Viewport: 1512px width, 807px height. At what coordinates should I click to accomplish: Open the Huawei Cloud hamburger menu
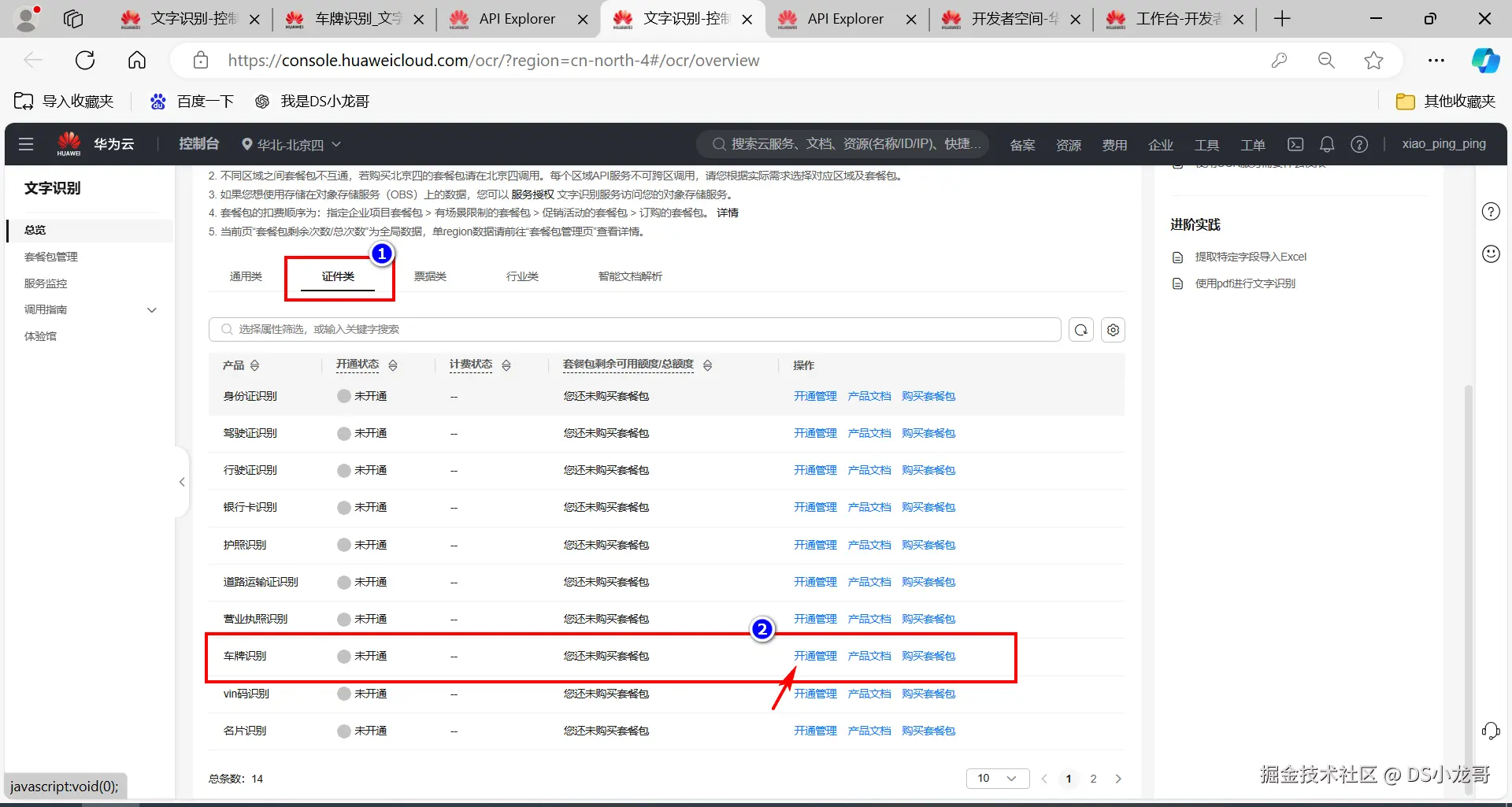click(x=26, y=144)
